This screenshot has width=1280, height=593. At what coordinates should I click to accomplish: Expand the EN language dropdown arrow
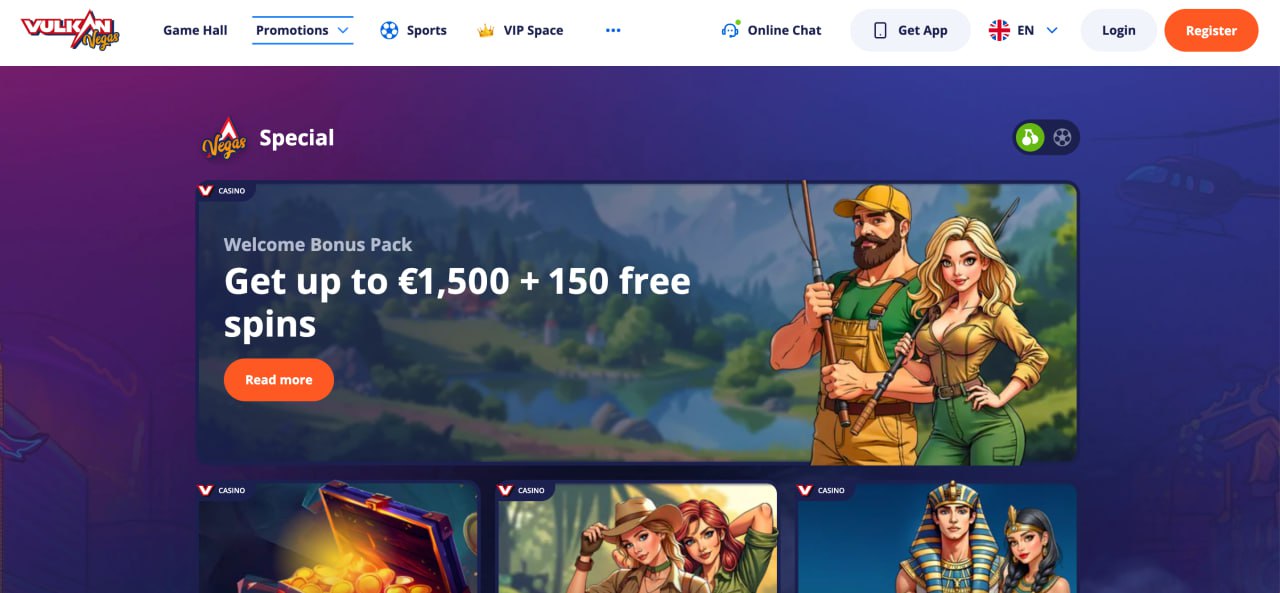(1052, 30)
